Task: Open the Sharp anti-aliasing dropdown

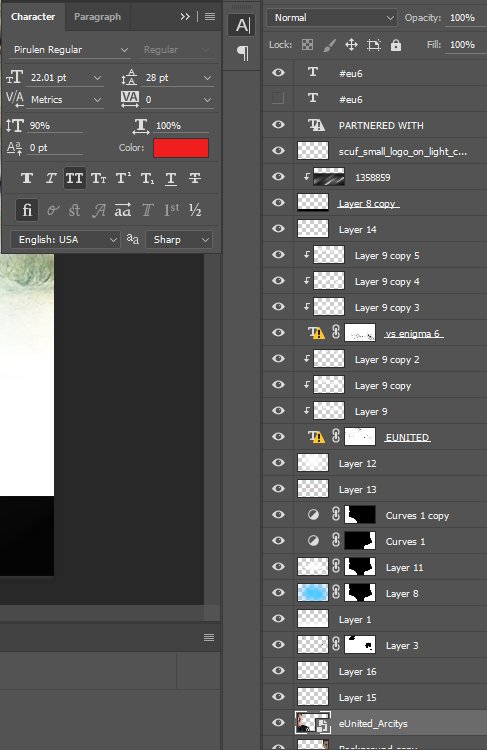Action: pyautogui.click(x=179, y=240)
